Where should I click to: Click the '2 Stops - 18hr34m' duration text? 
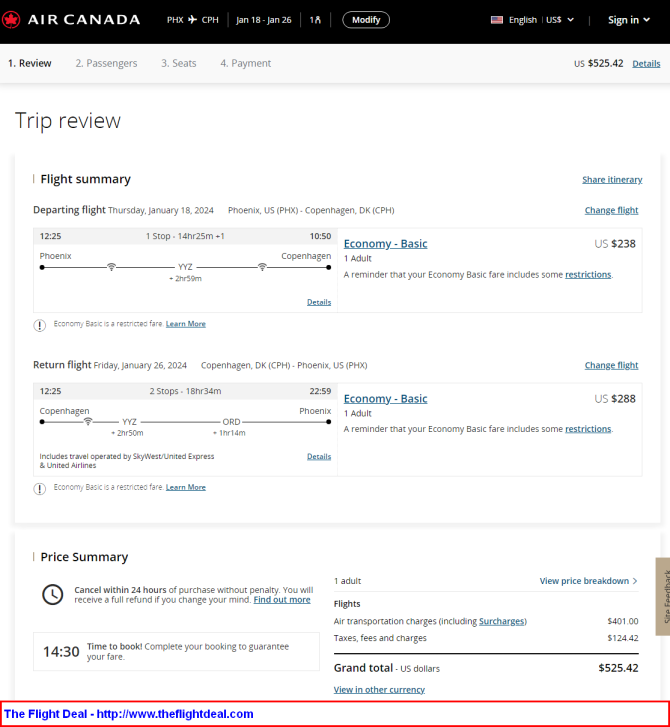tap(185, 391)
